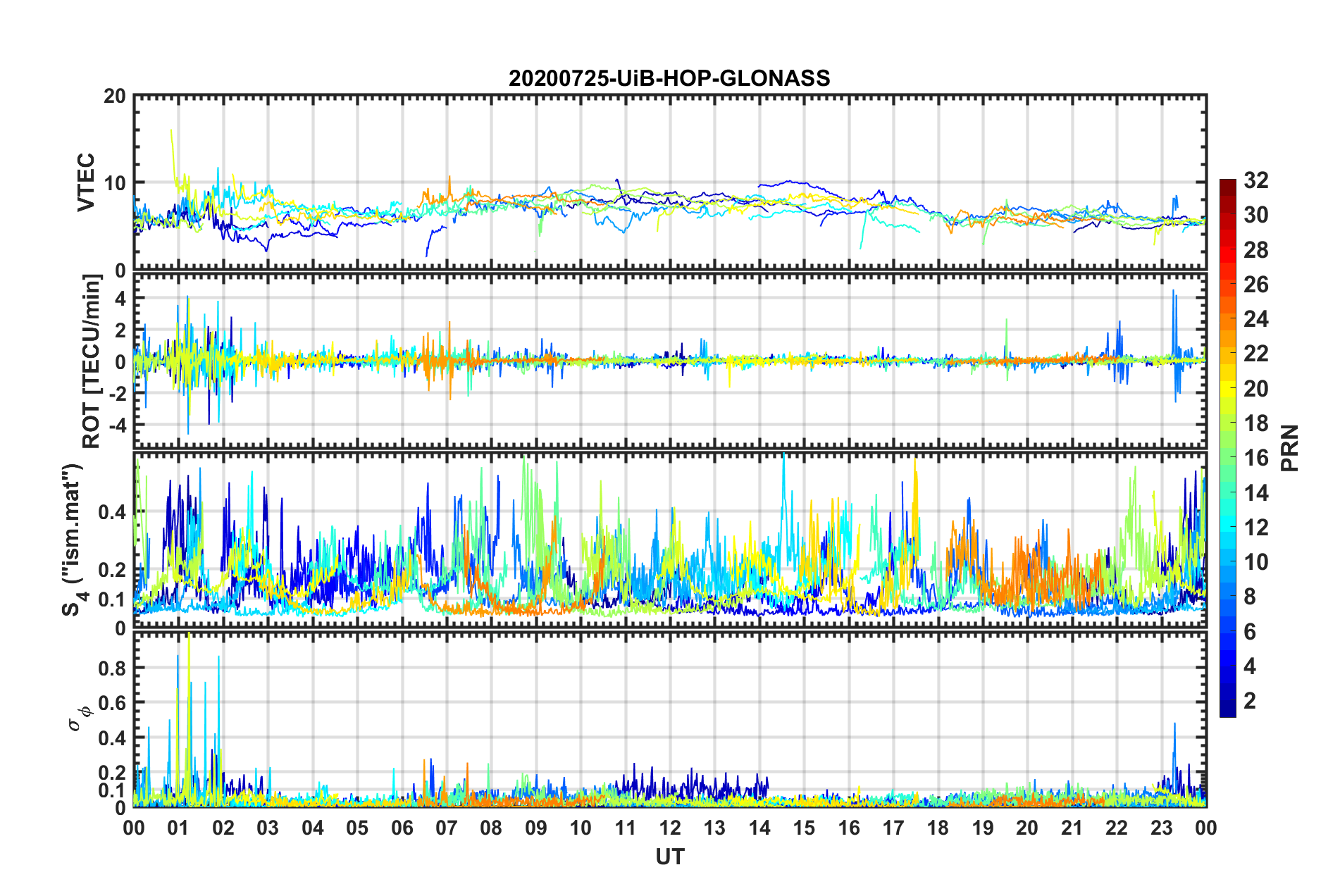Click colorbar tick label 8
The height and width of the screenshot is (896, 1340).
pyautogui.click(x=1250, y=597)
